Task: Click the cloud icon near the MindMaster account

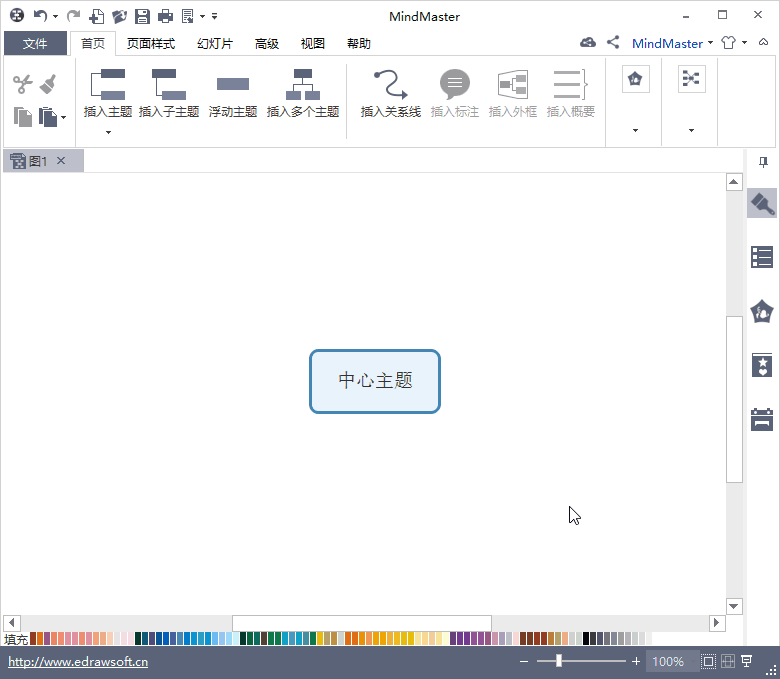Action: tap(587, 43)
